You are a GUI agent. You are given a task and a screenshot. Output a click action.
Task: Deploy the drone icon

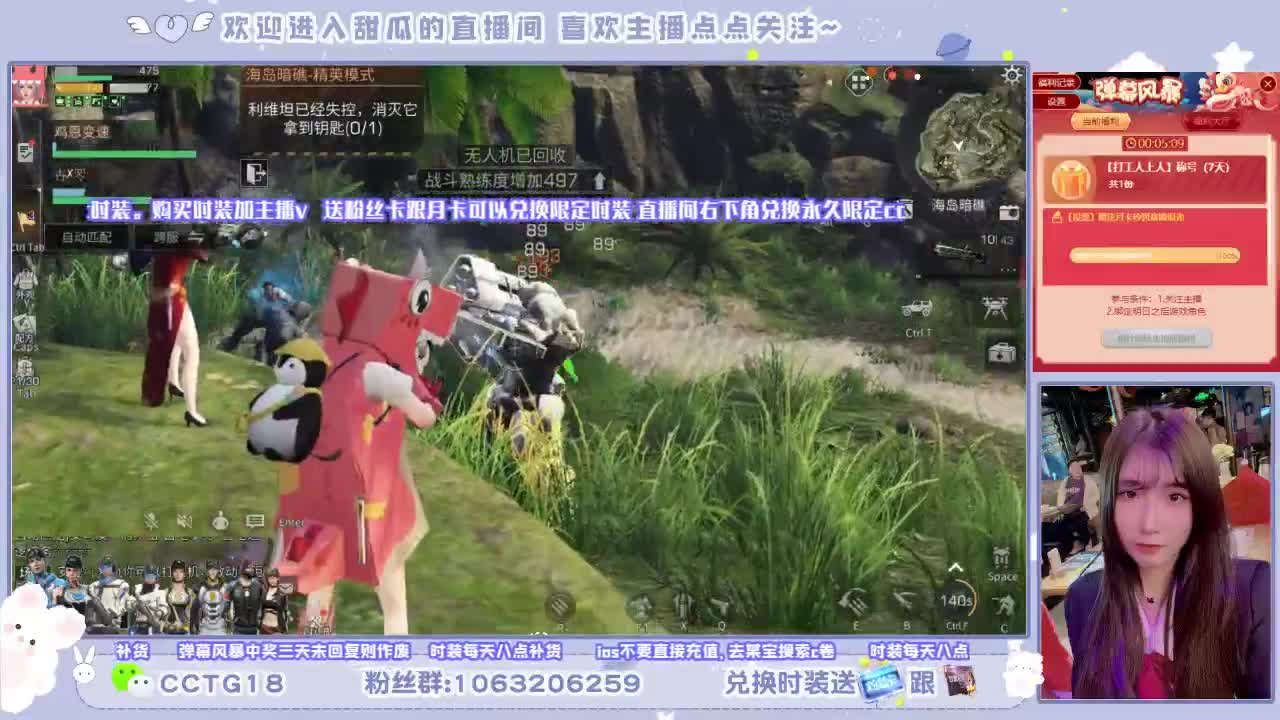click(994, 309)
